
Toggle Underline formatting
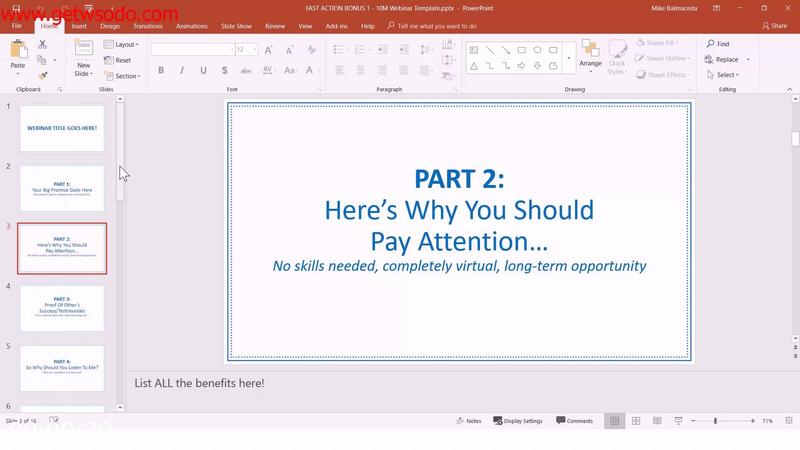[x=203, y=70]
